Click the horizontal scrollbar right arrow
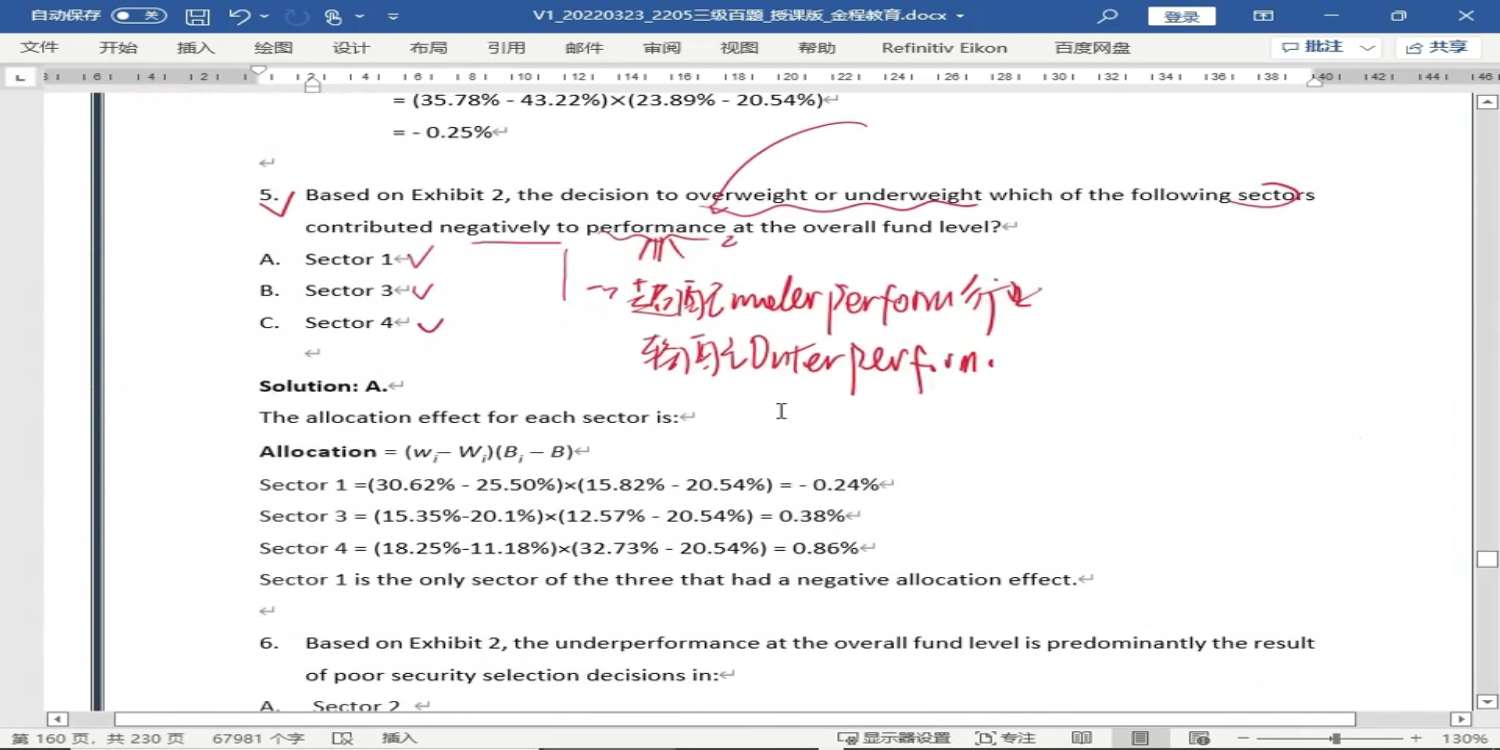This screenshot has width=1500, height=750. pos(1461,719)
